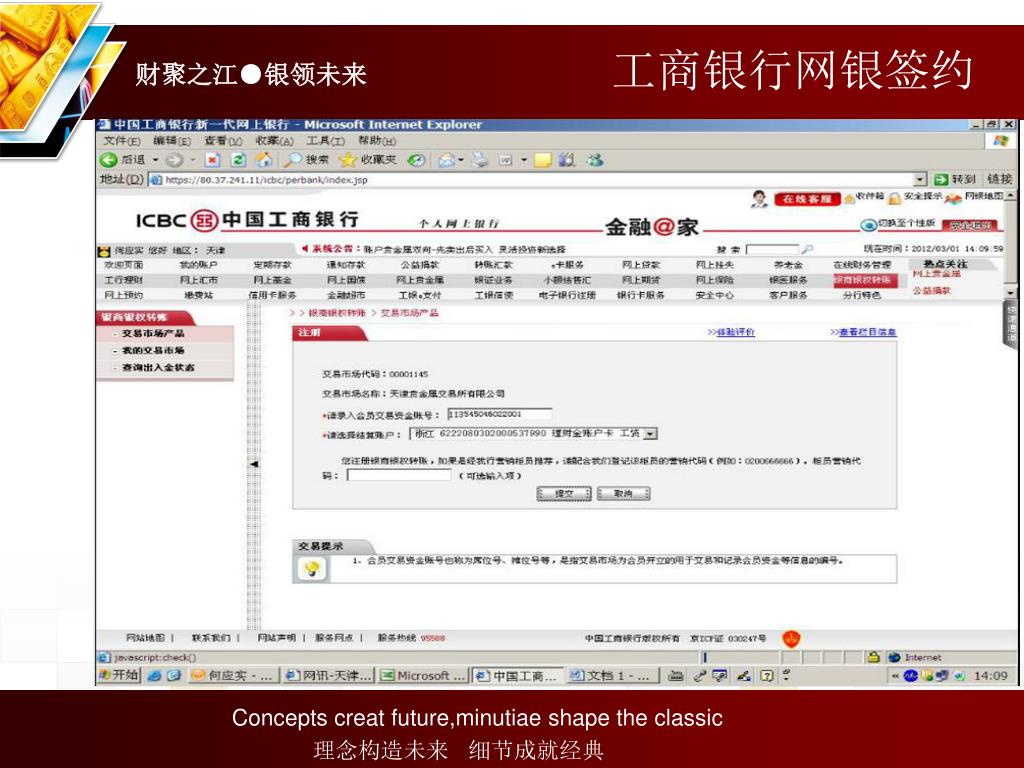Click the Print icon in IE toolbar

(480, 159)
